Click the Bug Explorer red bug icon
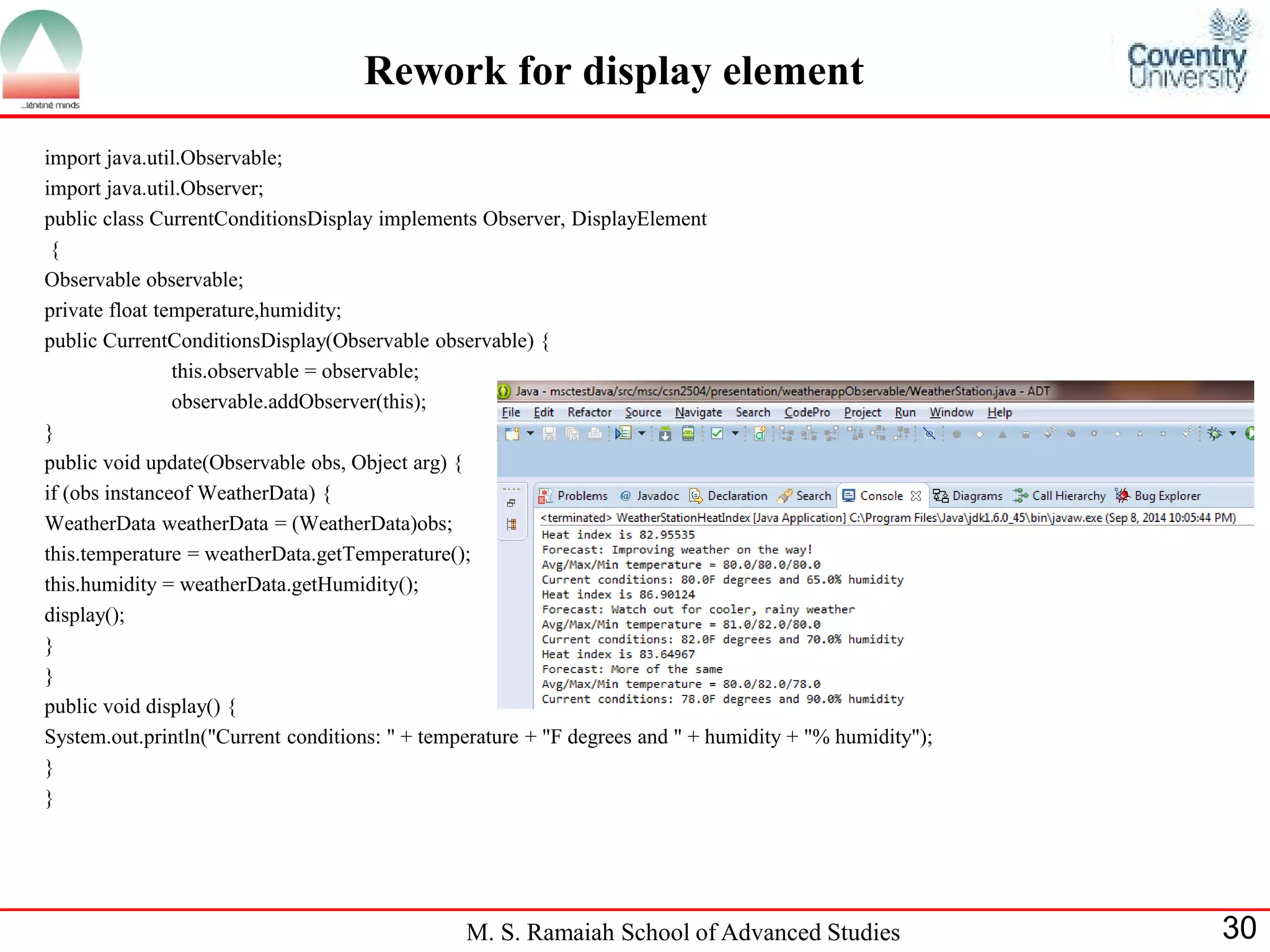 (1122, 495)
